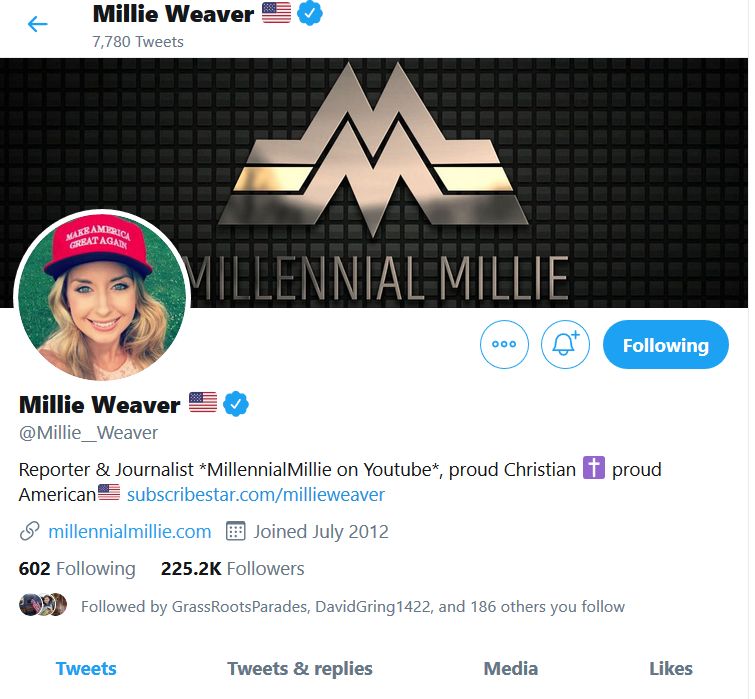Open the subscribestar.com/millieweaver link

[x=256, y=495]
